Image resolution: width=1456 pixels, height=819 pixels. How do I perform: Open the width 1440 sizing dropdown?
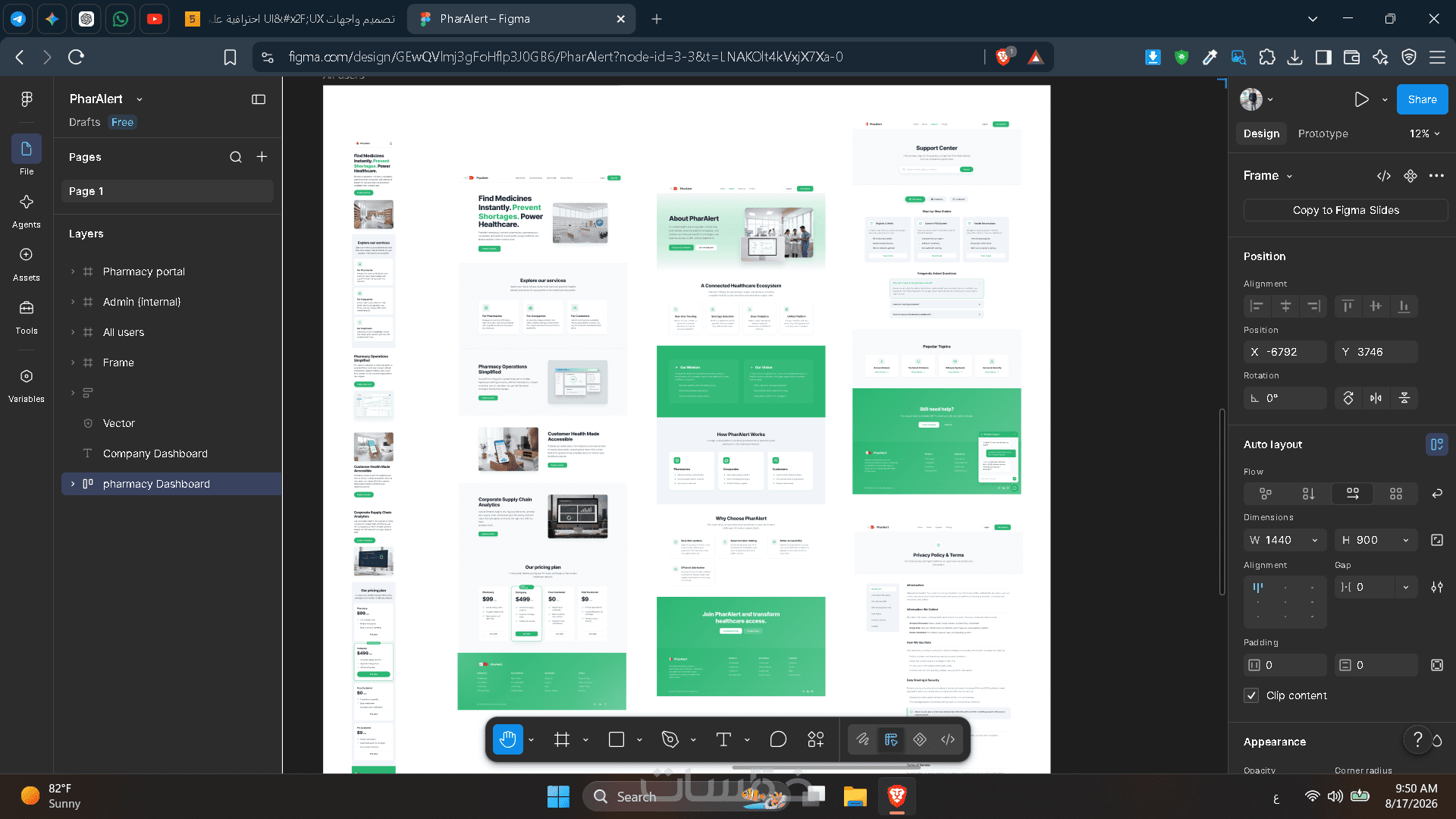coord(1315,540)
